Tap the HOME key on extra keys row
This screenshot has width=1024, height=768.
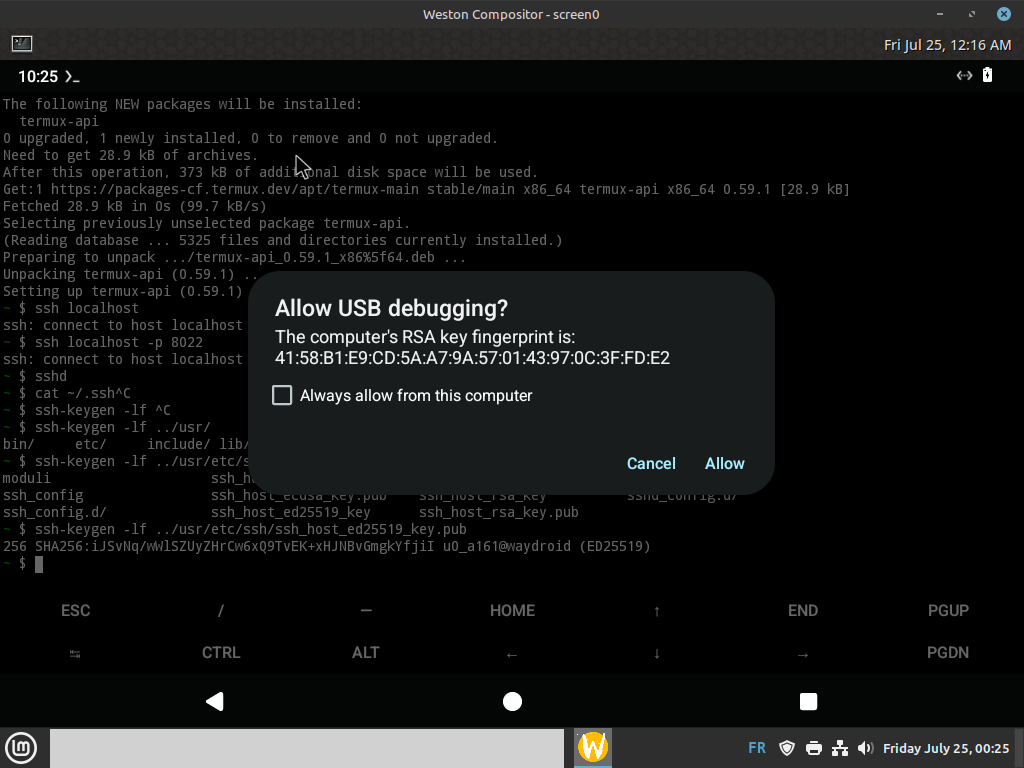tap(512, 610)
